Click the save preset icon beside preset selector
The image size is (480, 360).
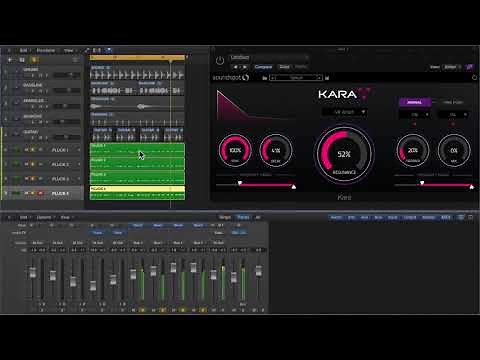click(327, 78)
